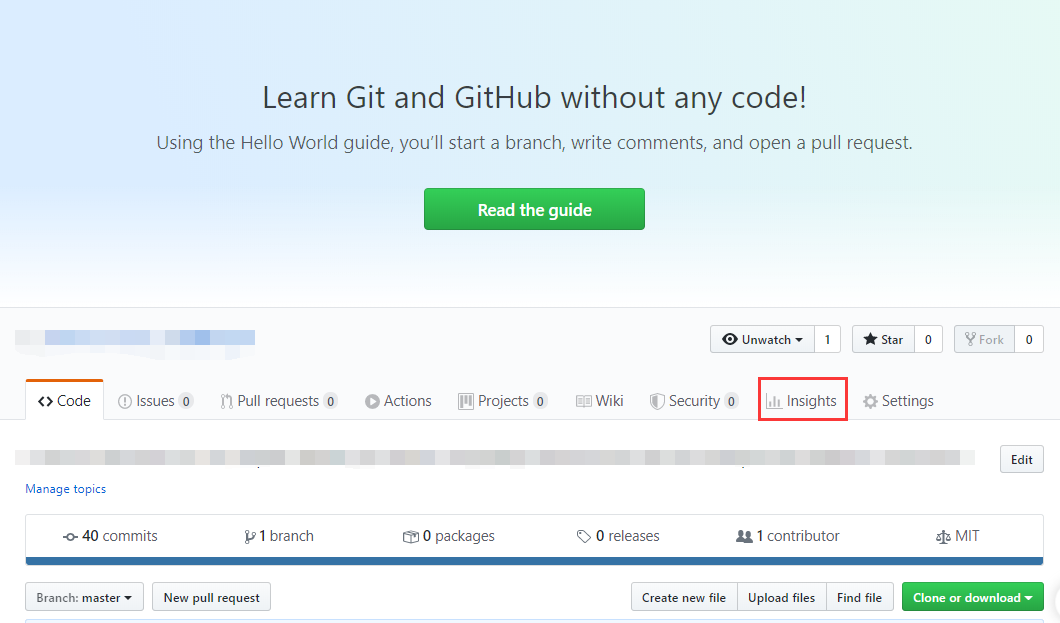Click the Projects board icon
The image size is (1060, 623).
click(466, 400)
